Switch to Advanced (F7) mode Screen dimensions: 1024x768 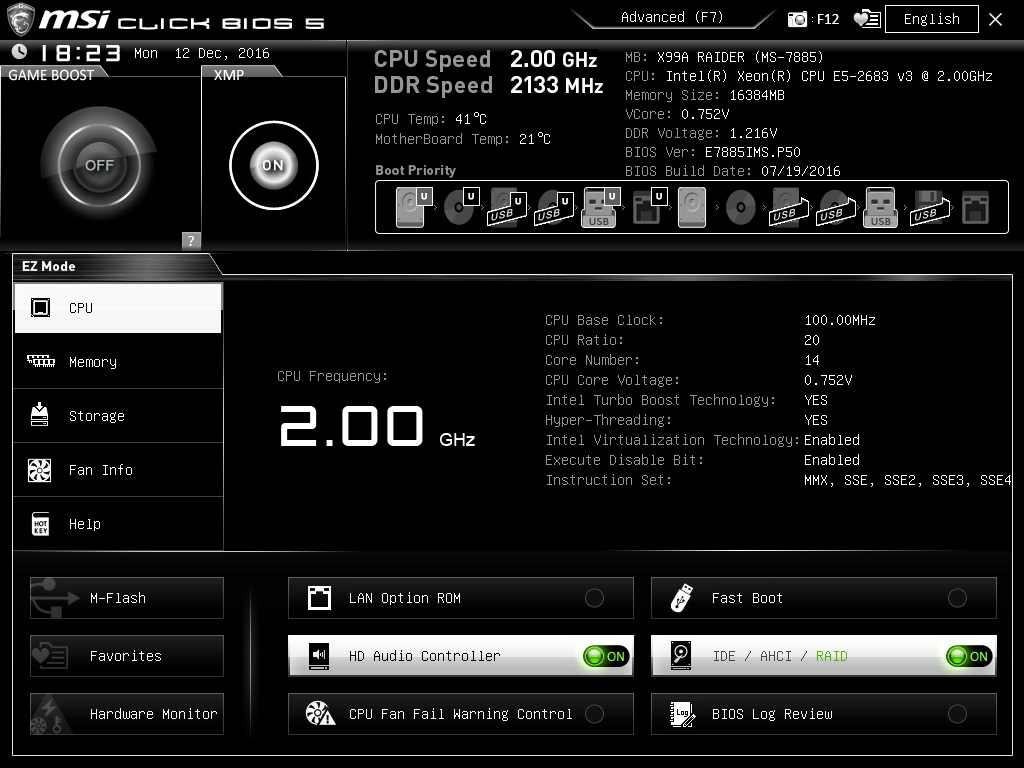pyautogui.click(x=672, y=17)
